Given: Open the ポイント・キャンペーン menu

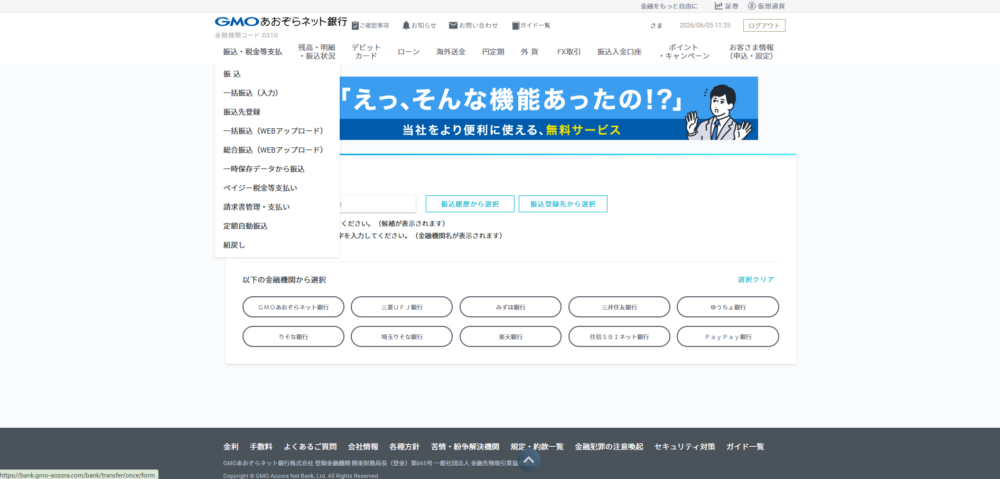Looking at the screenshot, I should click(684, 52).
